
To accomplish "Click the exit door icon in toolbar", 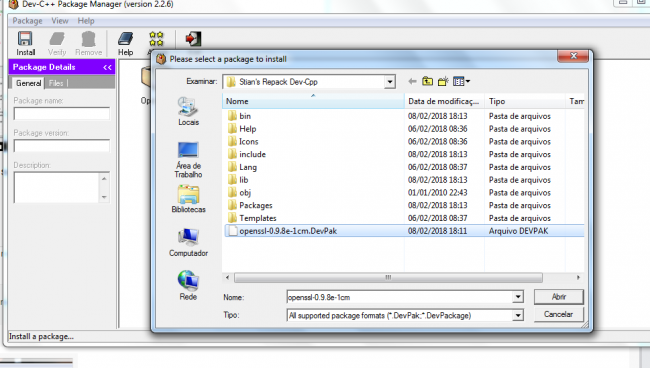I will (x=193, y=39).
